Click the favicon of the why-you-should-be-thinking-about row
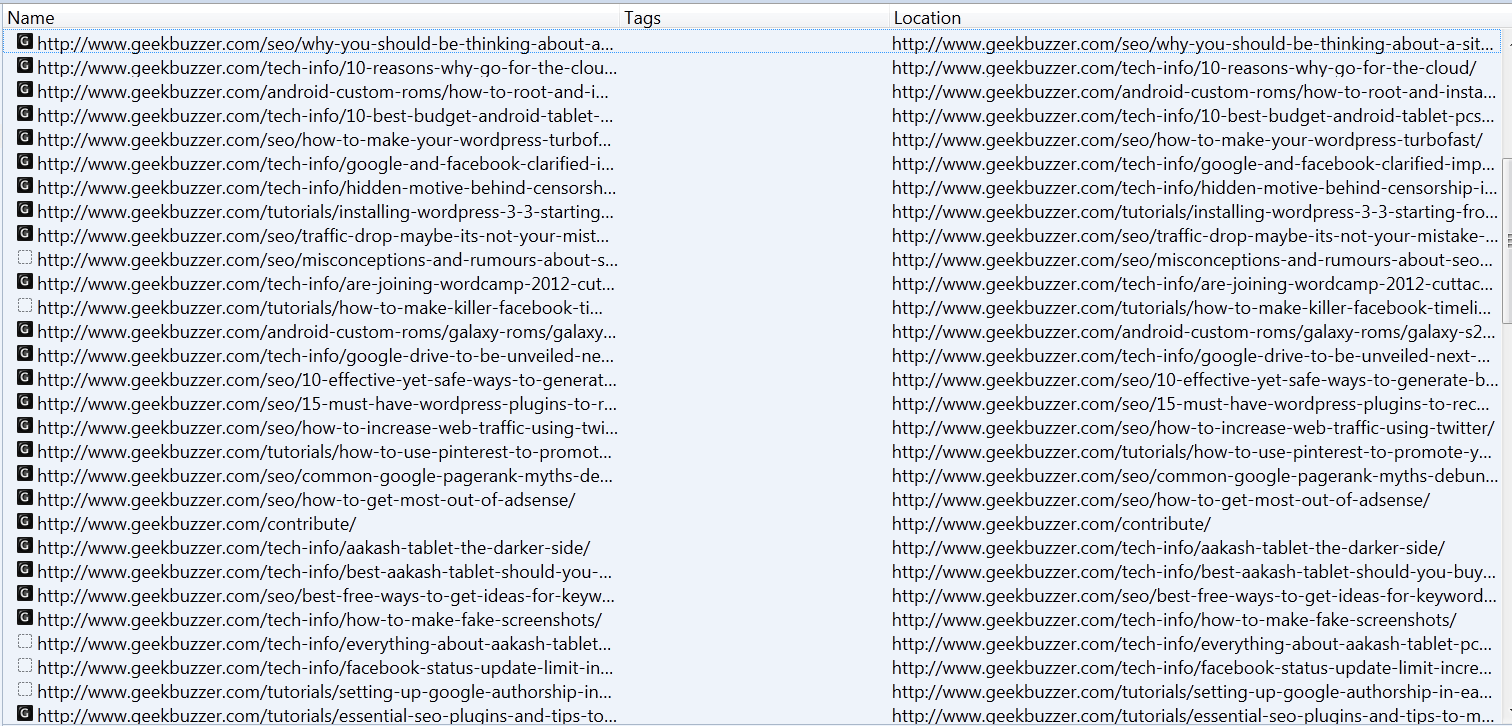1512x726 pixels. [x=25, y=42]
